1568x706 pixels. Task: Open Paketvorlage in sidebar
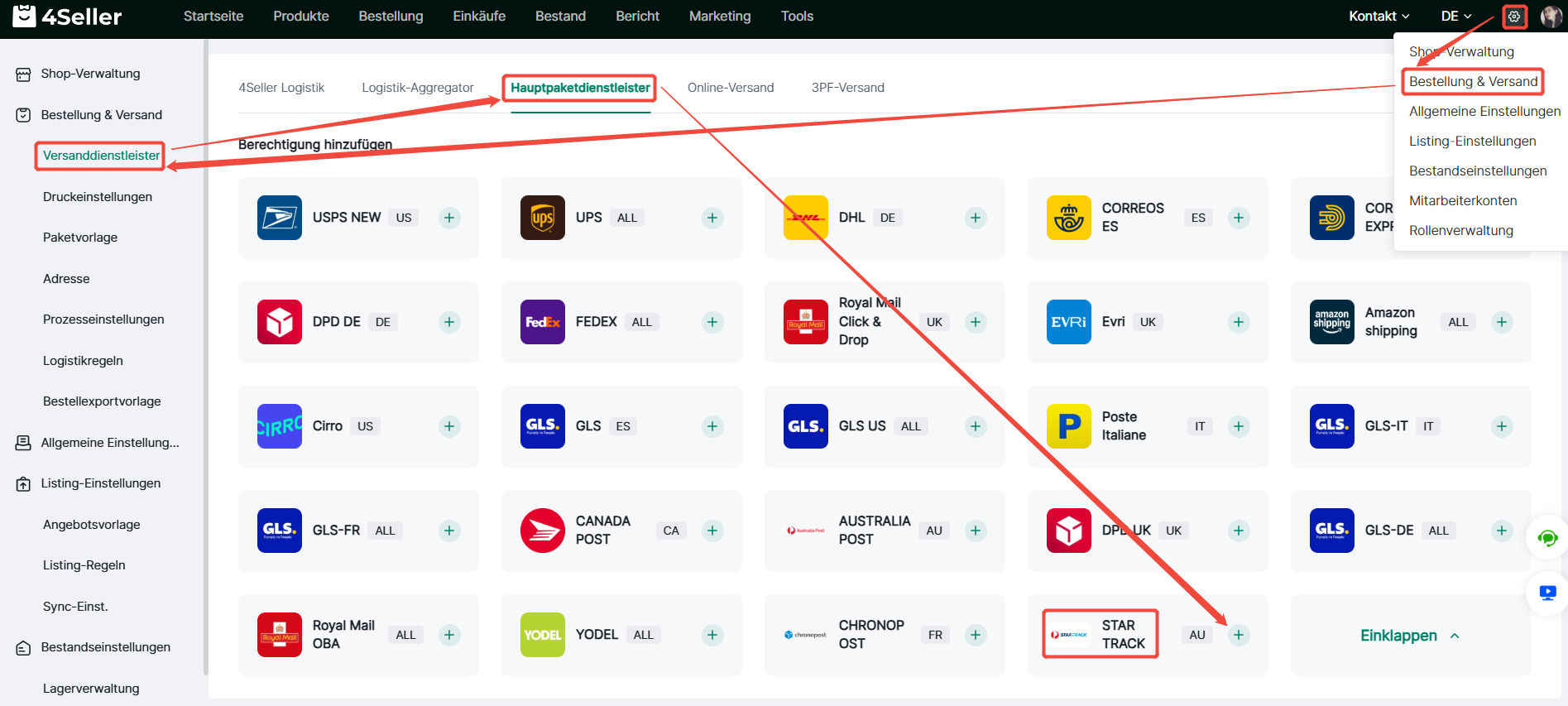tap(80, 238)
